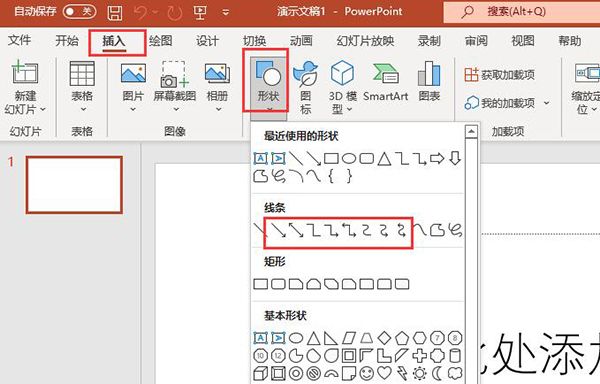Open the 帮助 tab
This screenshot has width=600, height=384.
click(x=570, y=40)
